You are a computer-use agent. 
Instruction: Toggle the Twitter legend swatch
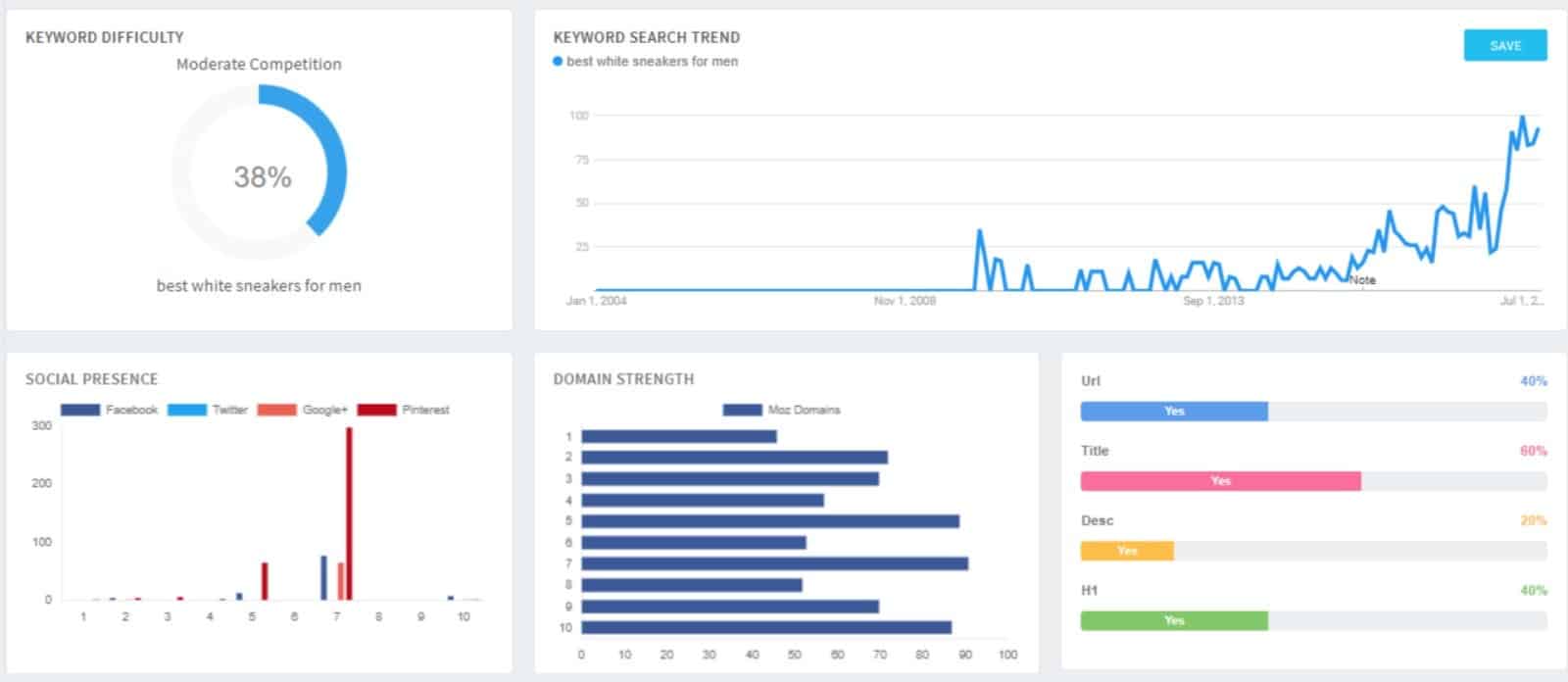click(187, 410)
